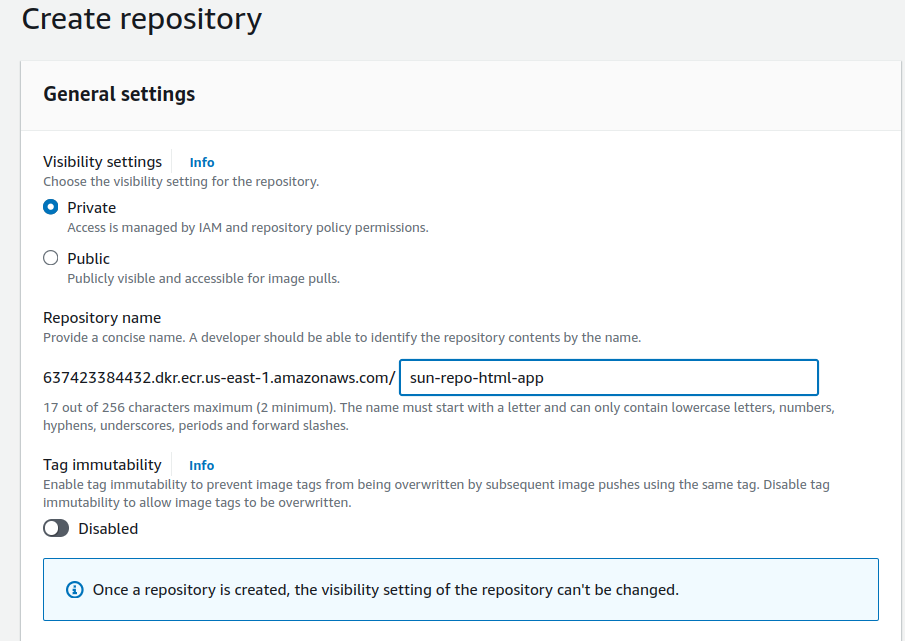
Task: Open the Info link next to Tag immutability
Action: click(x=202, y=465)
